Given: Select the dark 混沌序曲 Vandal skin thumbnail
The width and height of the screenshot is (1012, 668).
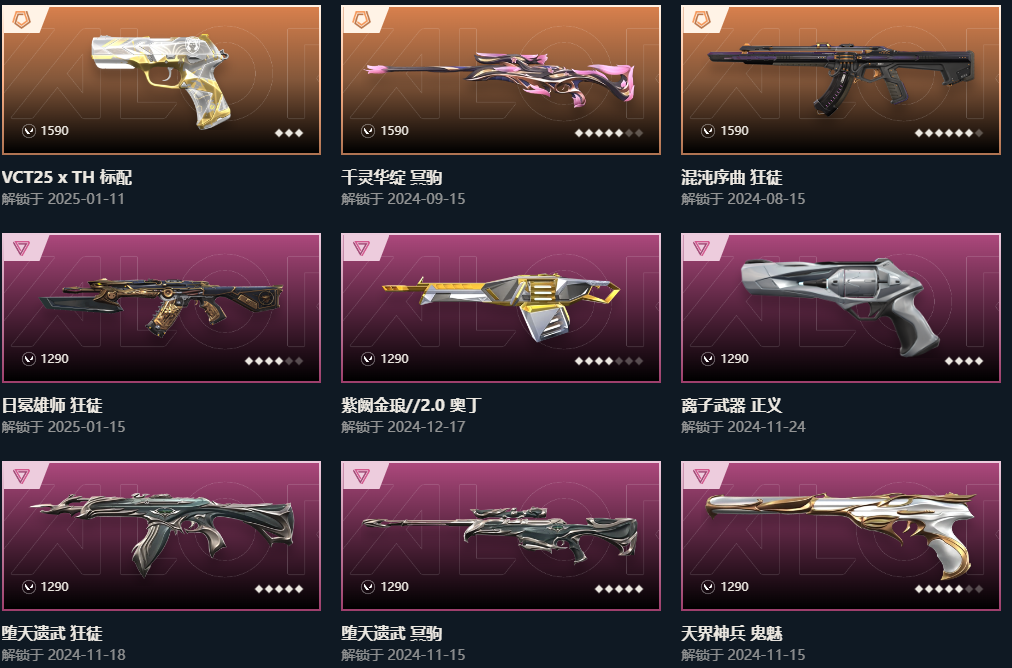Looking at the screenshot, I should pos(841,77).
